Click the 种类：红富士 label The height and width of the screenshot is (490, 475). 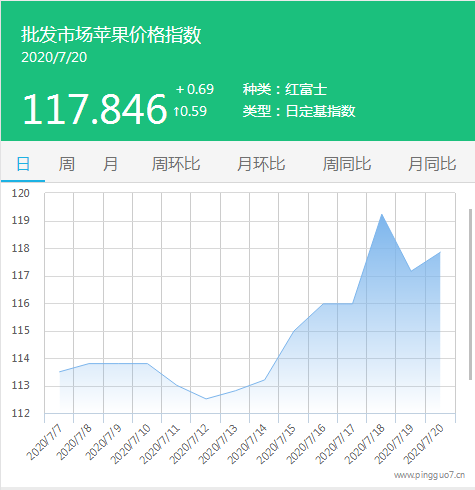[x=285, y=89]
